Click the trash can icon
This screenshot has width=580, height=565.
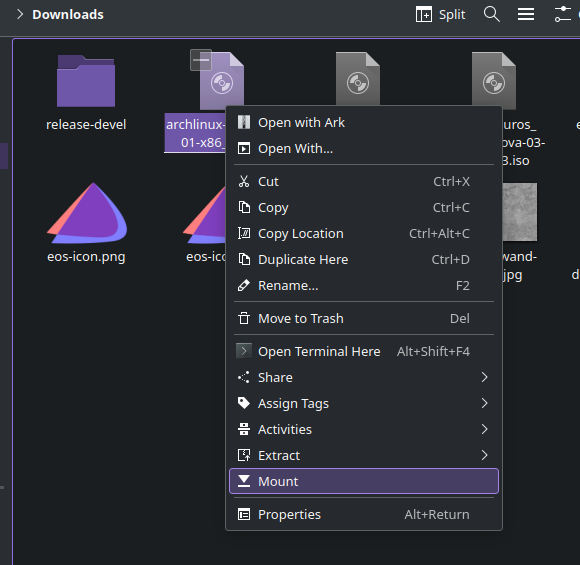point(244,318)
